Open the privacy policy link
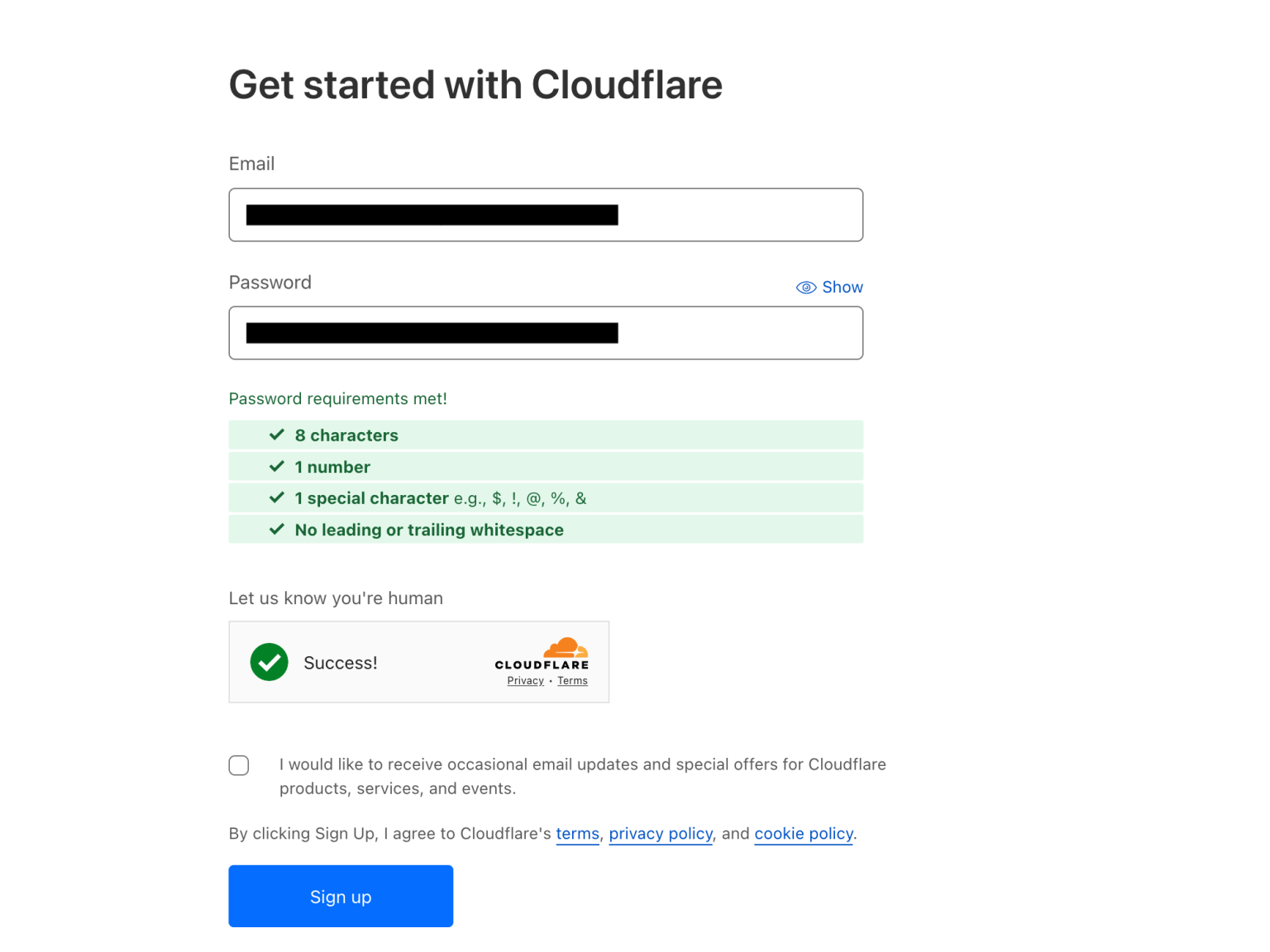Screen dimensions: 1270x952 [660, 833]
